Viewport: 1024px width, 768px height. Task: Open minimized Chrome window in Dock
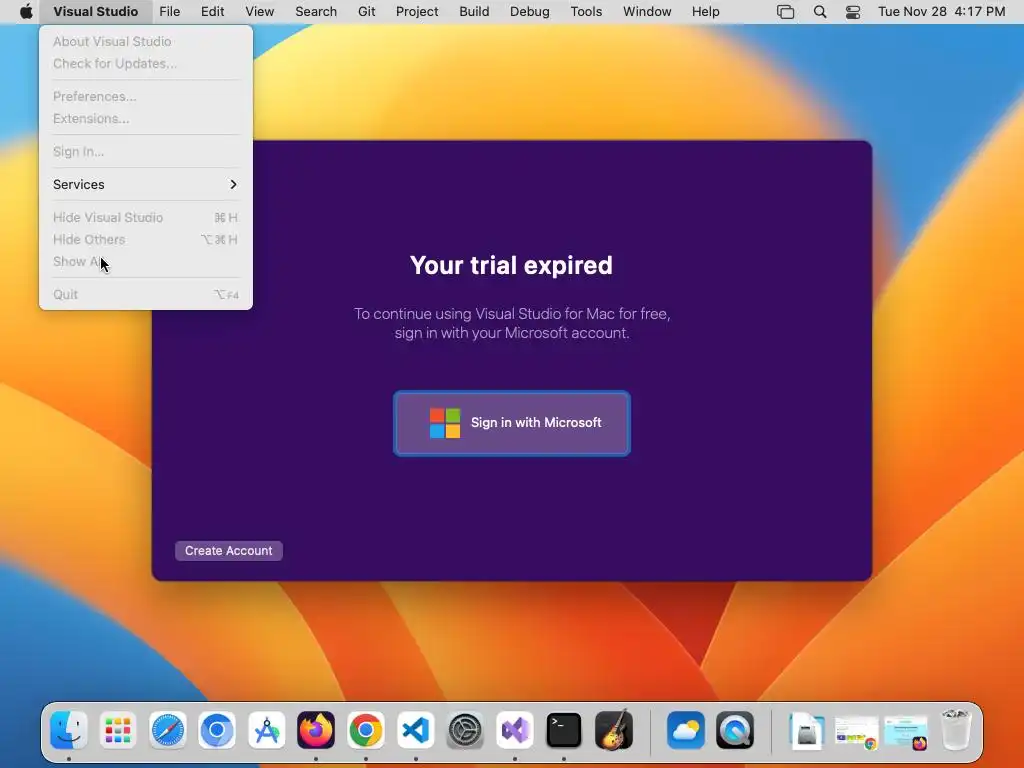(x=857, y=732)
